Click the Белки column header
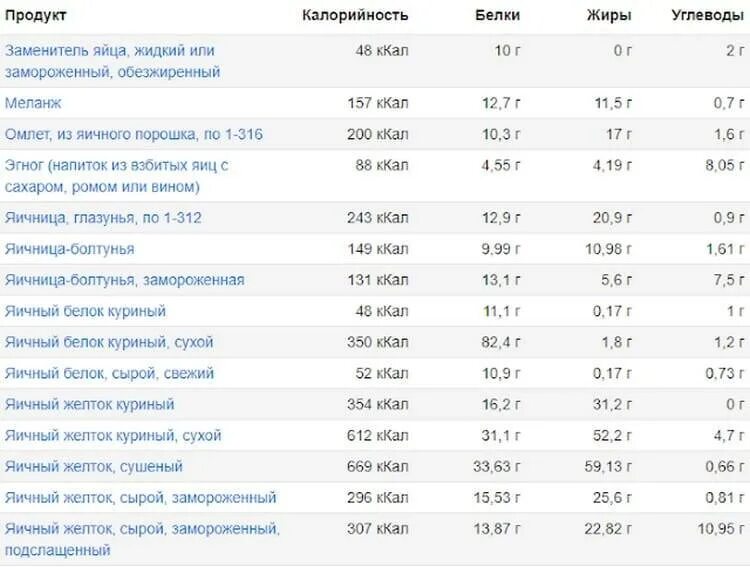 pyautogui.click(x=497, y=15)
